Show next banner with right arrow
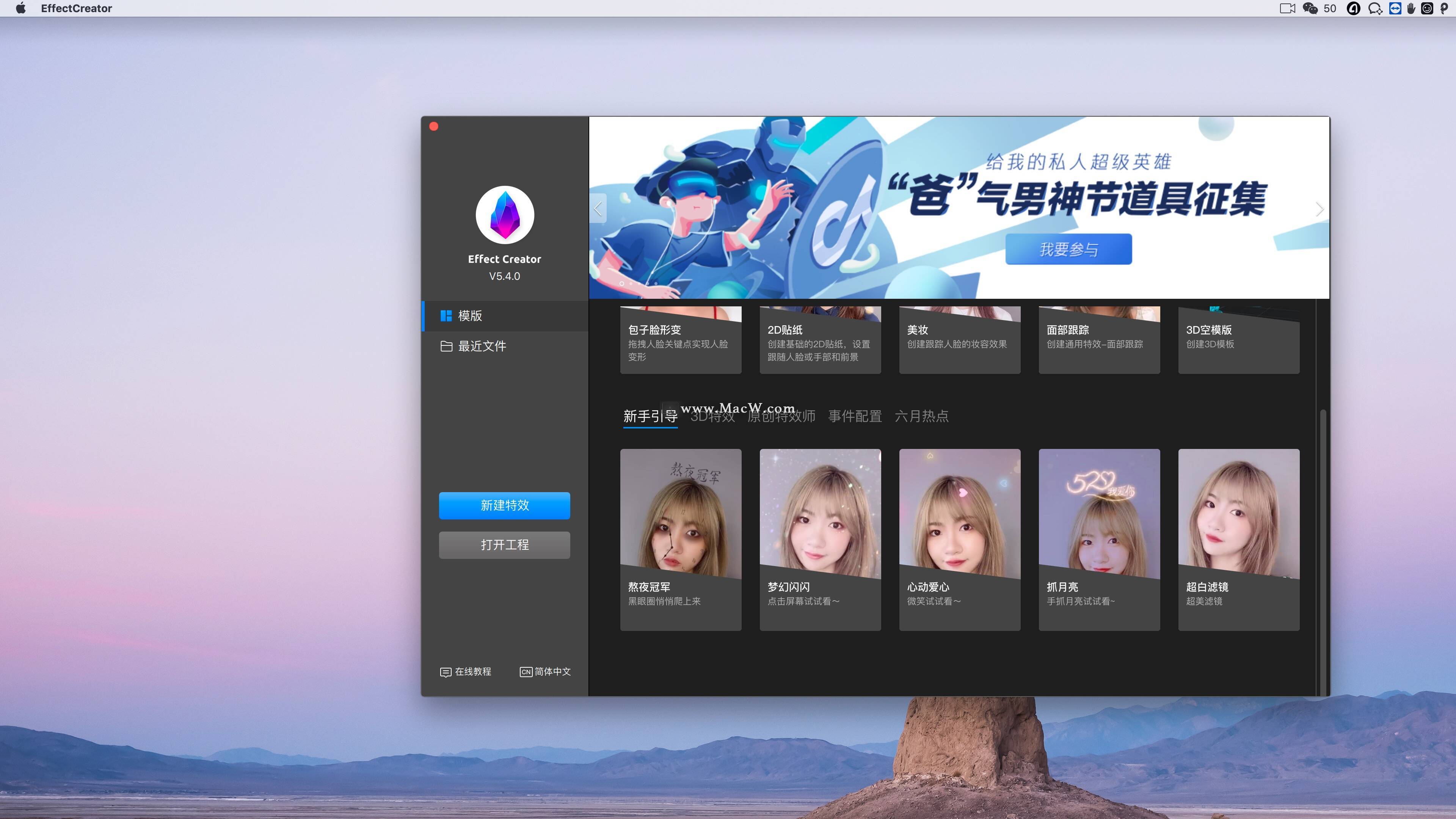 point(1319,209)
